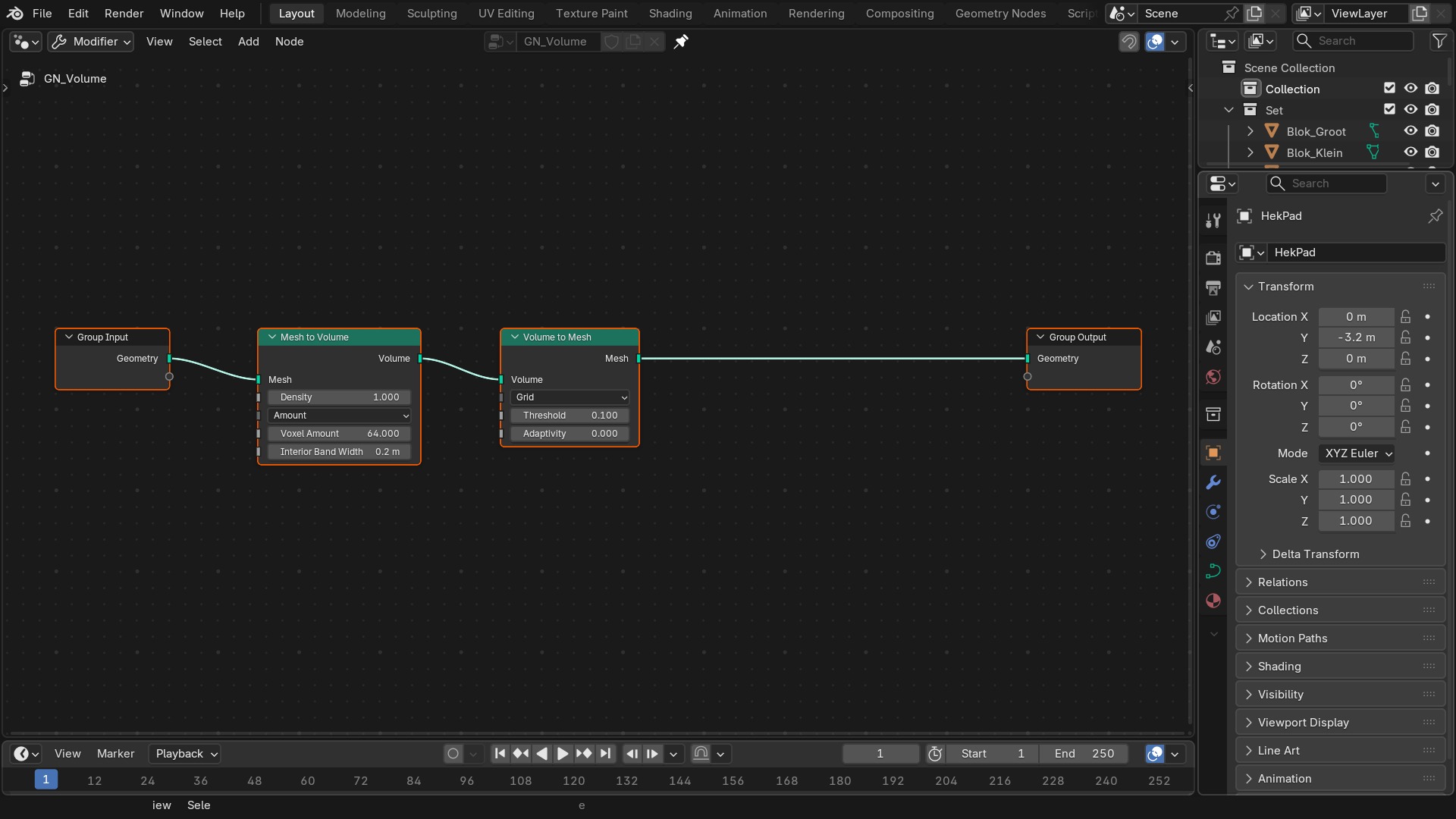Expand the Relations panel
Image resolution: width=1456 pixels, height=819 pixels.
point(1340,582)
